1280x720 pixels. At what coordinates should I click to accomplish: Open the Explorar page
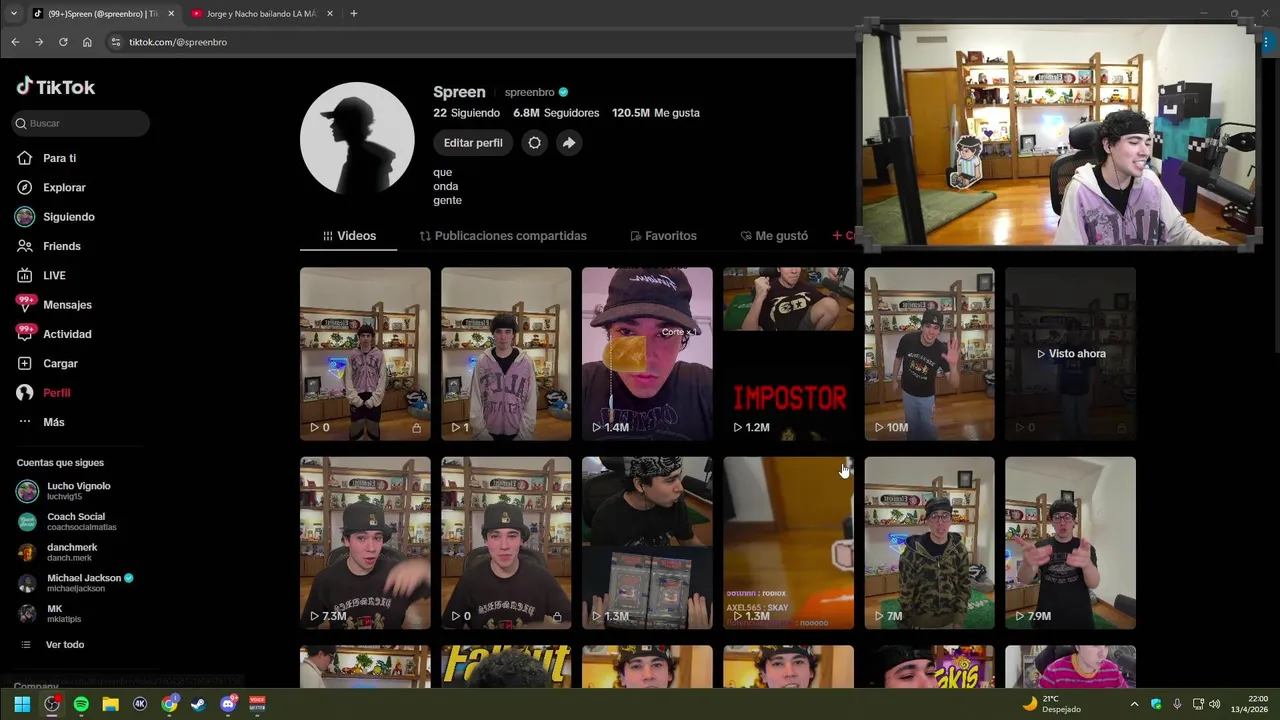(64, 187)
